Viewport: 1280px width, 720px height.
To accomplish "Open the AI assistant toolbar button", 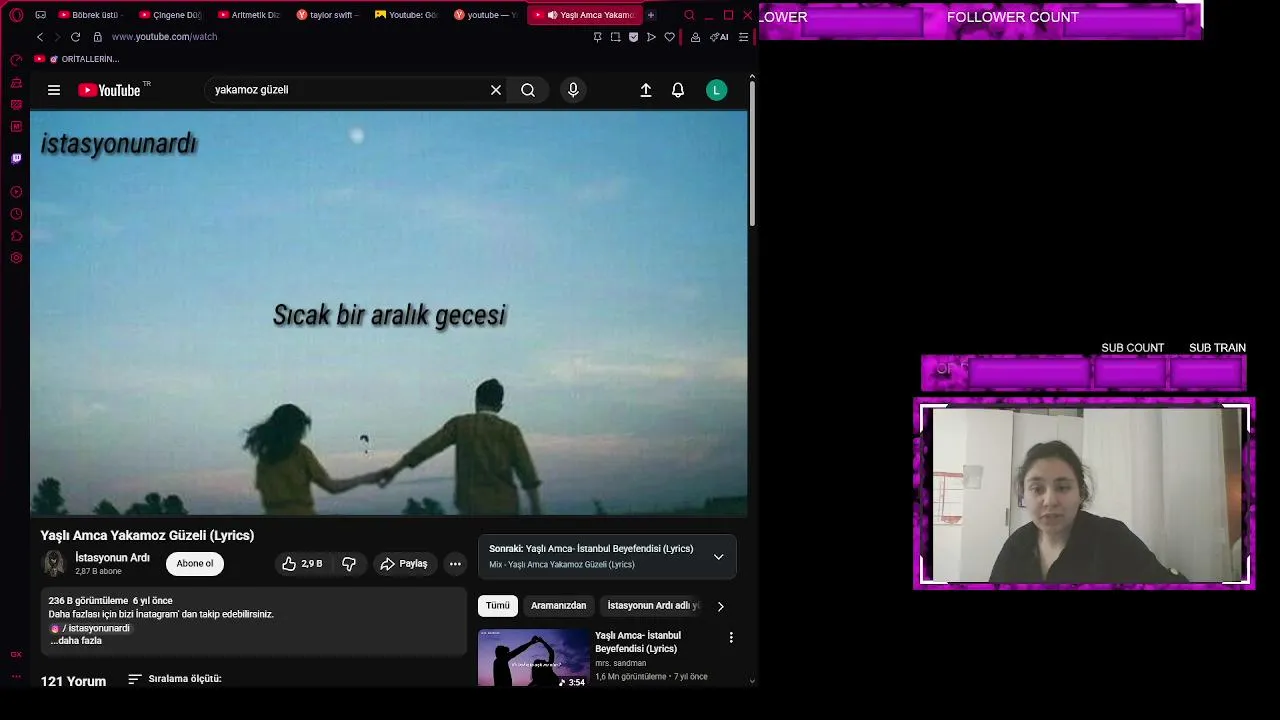I will [x=719, y=37].
